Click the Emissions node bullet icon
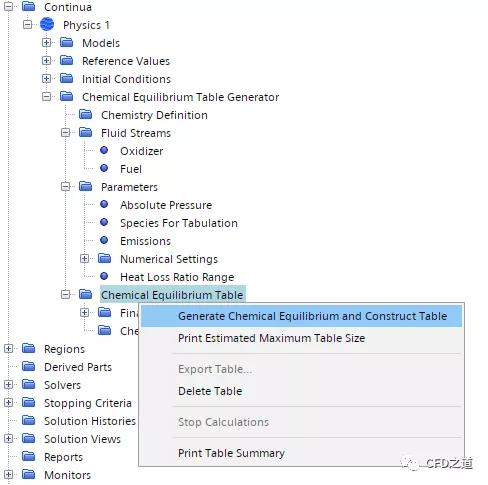The height and width of the screenshot is (485, 488). [x=104, y=240]
